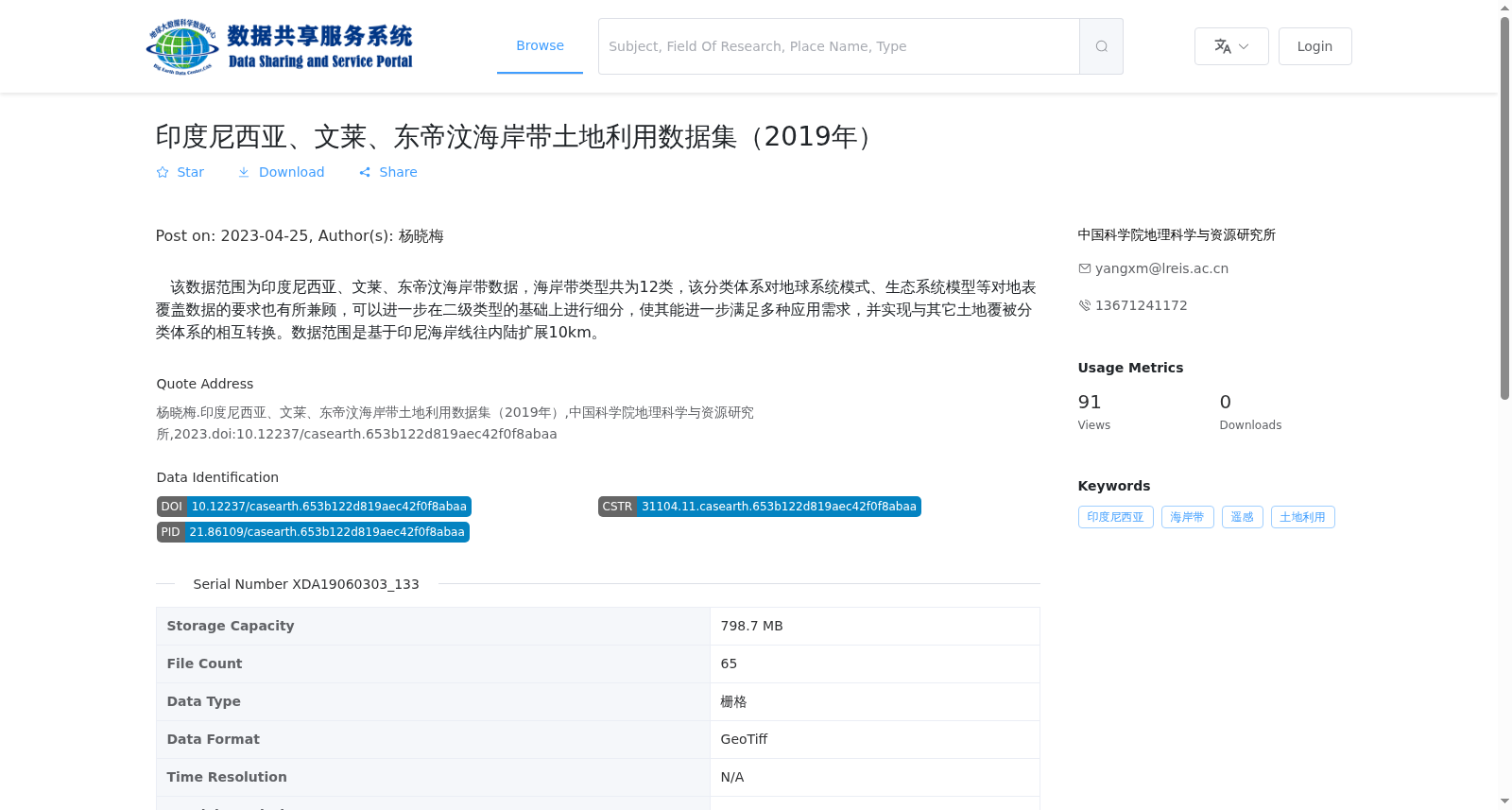Click the 中国科学院地理科学与资源研究所 organization name
The height and width of the screenshot is (810, 1512).
[x=1177, y=234]
